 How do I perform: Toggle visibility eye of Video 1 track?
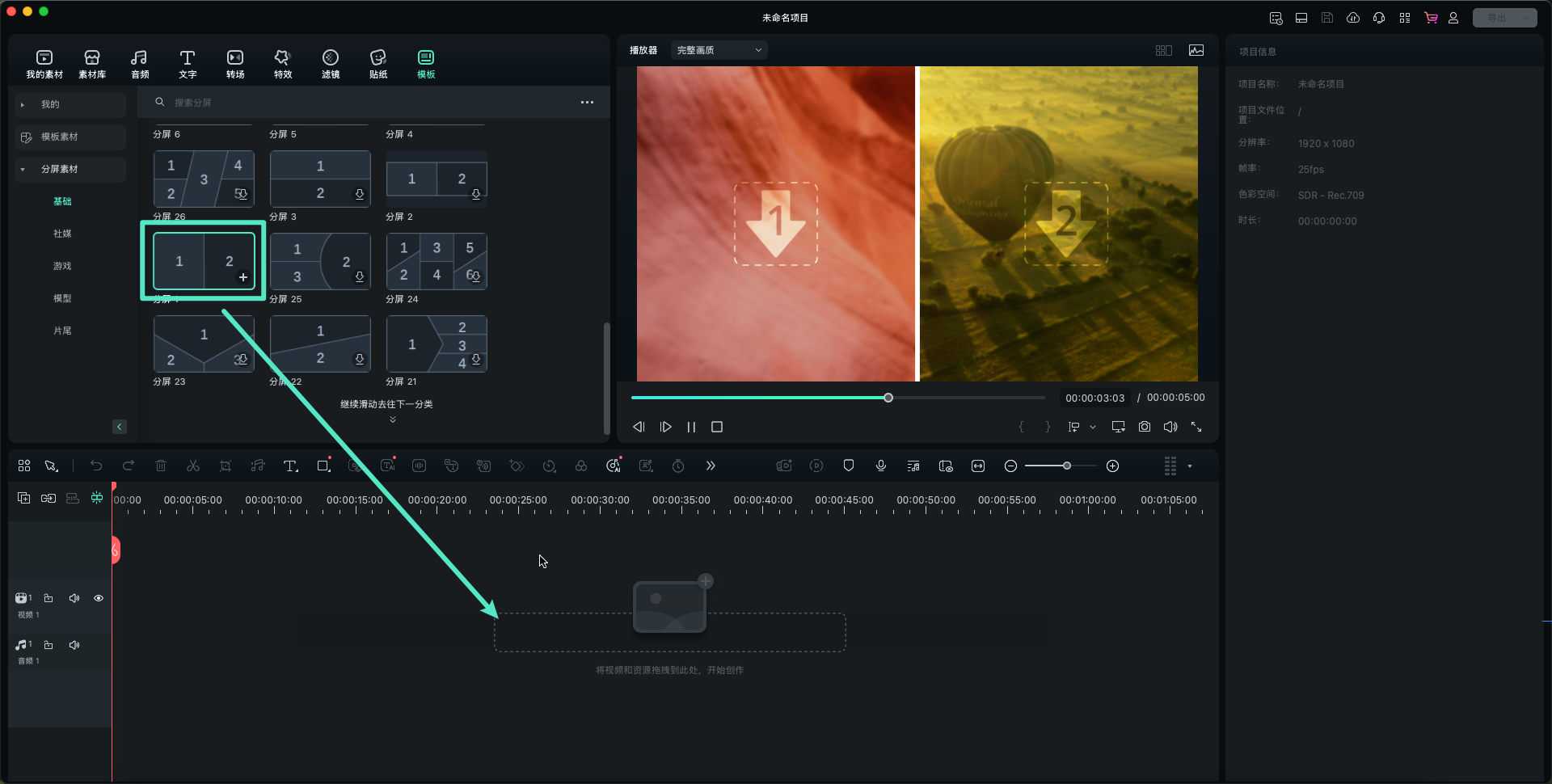tap(99, 599)
